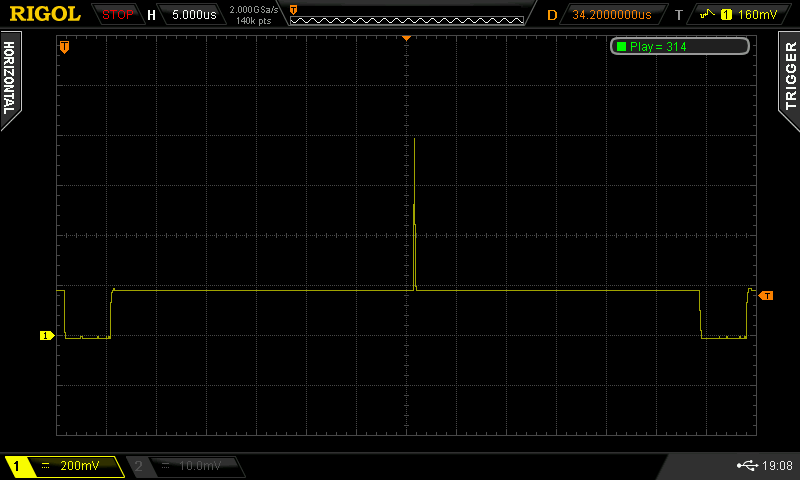The height and width of the screenshot is (480, 800).
Task: Click the RIGOL logo
Action: point(44,14)
